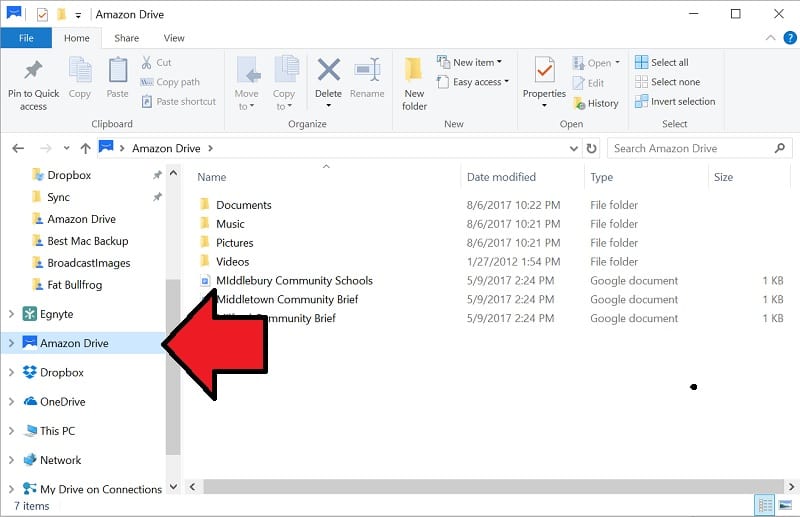The image size is (800, 517).
Task: Open the Easy access dropdown
Action: pos(473,82)
